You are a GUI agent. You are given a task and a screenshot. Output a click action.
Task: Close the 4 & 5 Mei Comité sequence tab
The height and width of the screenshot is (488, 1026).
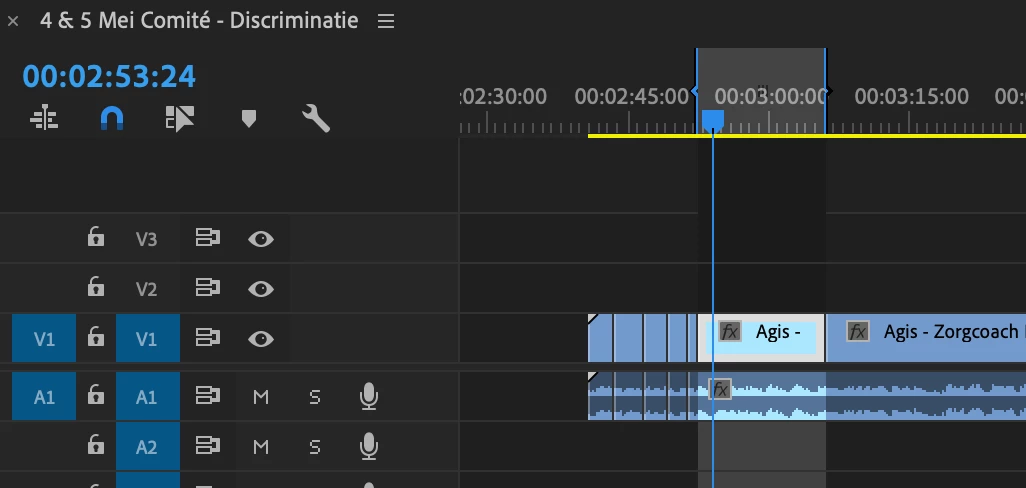(12, 22)
